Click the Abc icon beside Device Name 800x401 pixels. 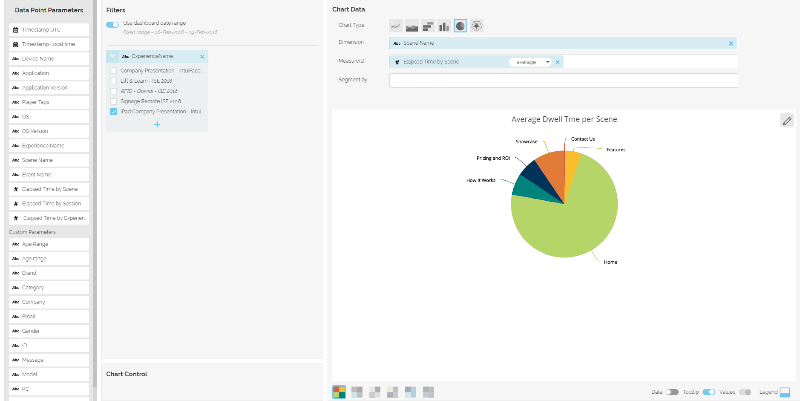15,59
